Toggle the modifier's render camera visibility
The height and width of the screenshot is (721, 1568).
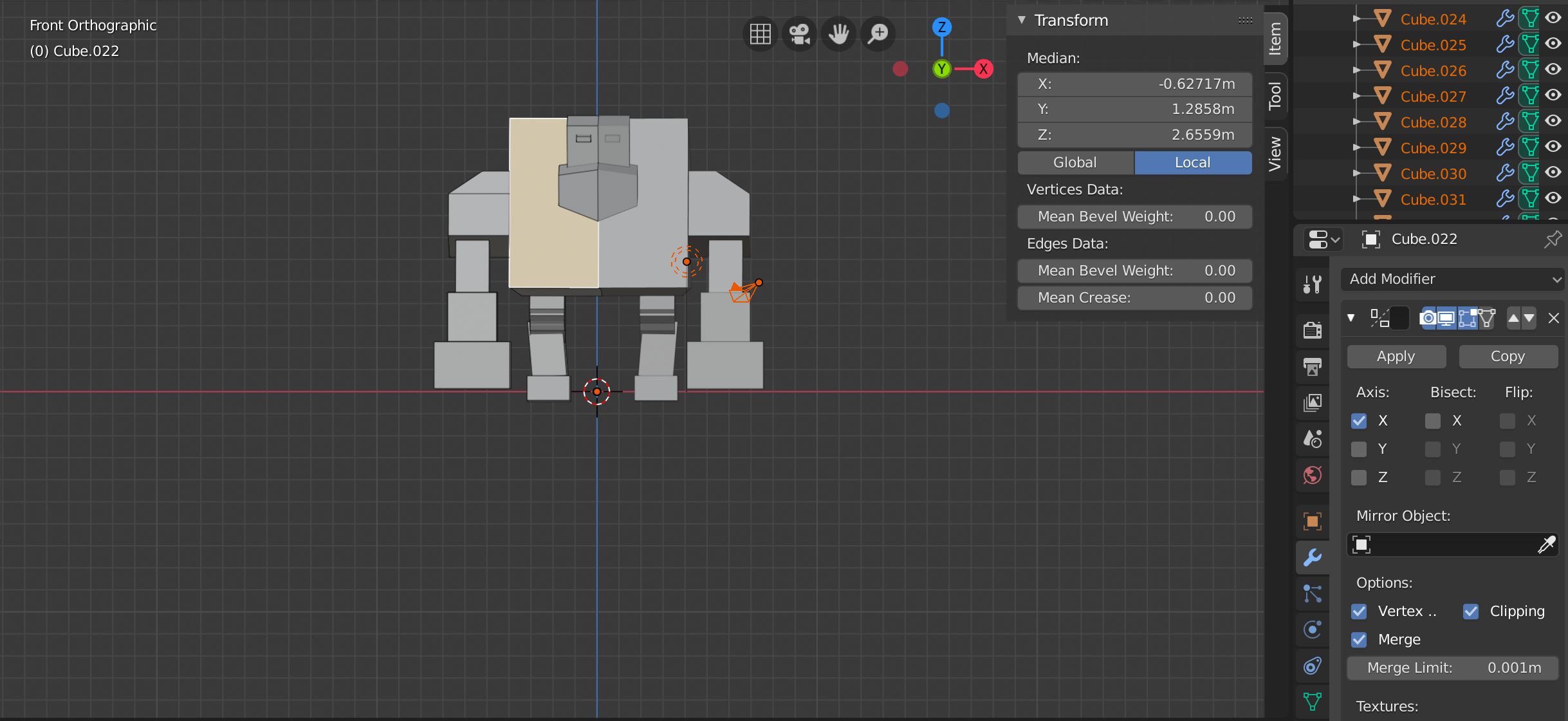[1428, 318]
